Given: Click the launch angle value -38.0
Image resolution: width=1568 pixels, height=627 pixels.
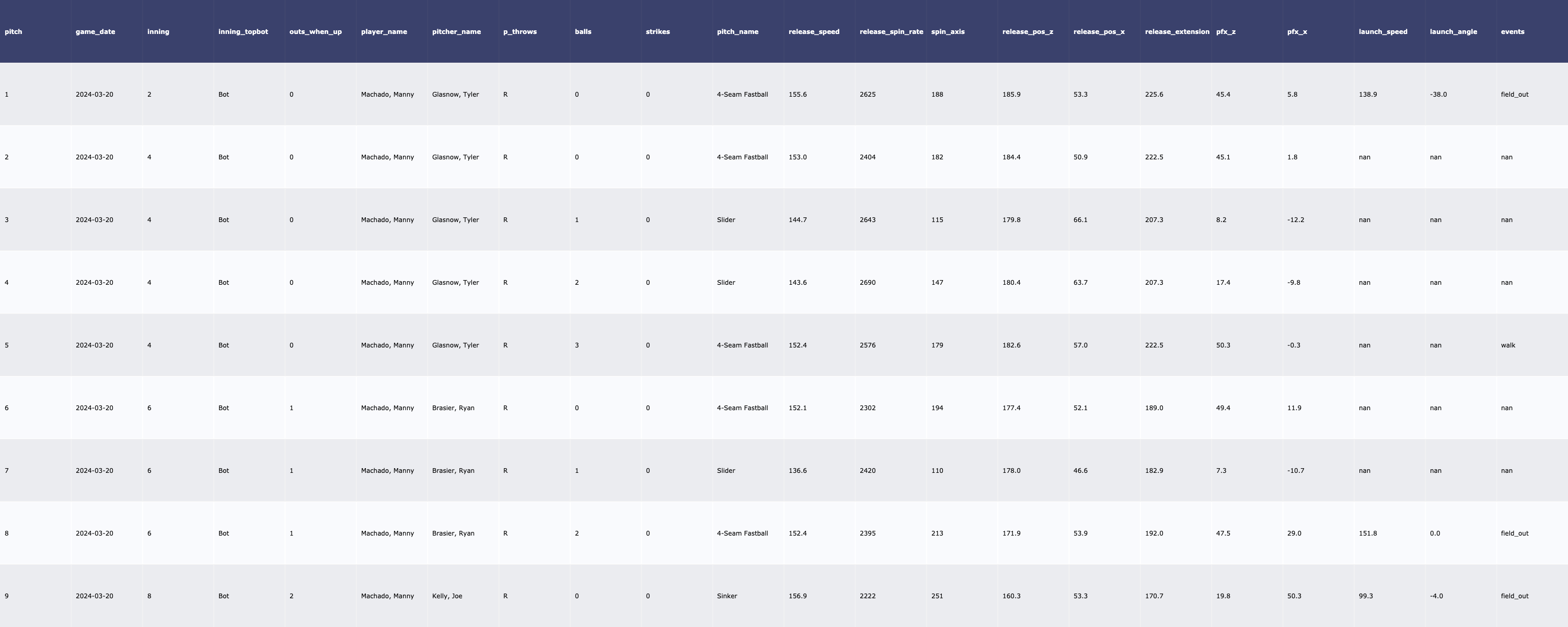Looking at the screenshot, I should [1438, 95].
